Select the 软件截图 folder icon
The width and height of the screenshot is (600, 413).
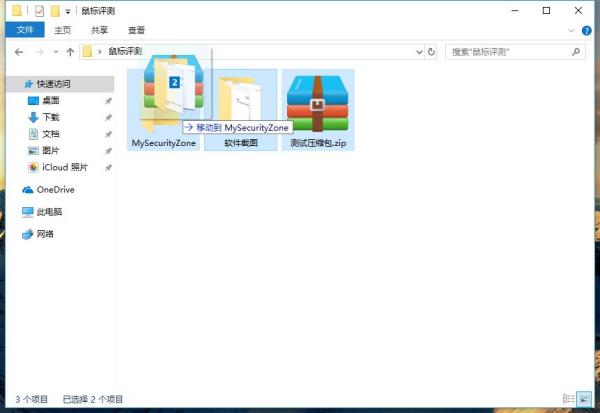tap(240, 100)
